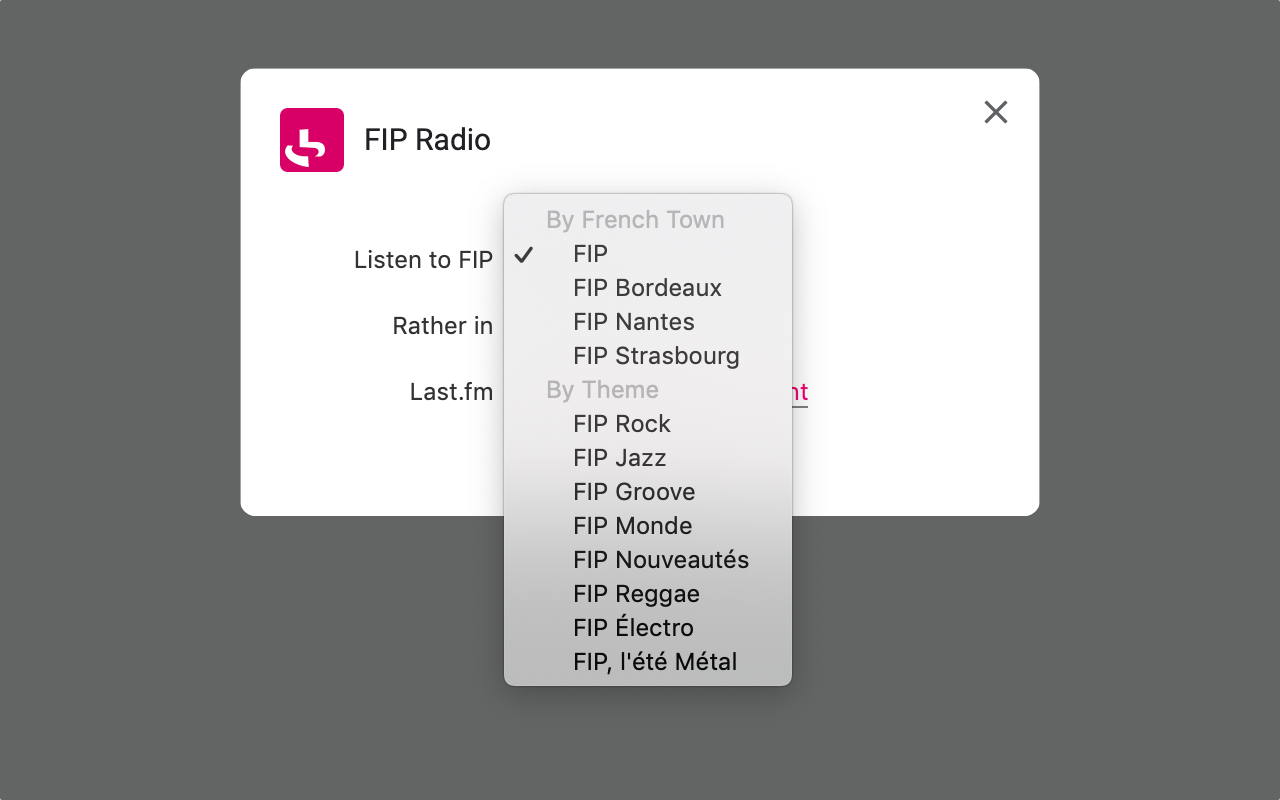Choose FIP Bordeaux from the station list

pos(647,288)
